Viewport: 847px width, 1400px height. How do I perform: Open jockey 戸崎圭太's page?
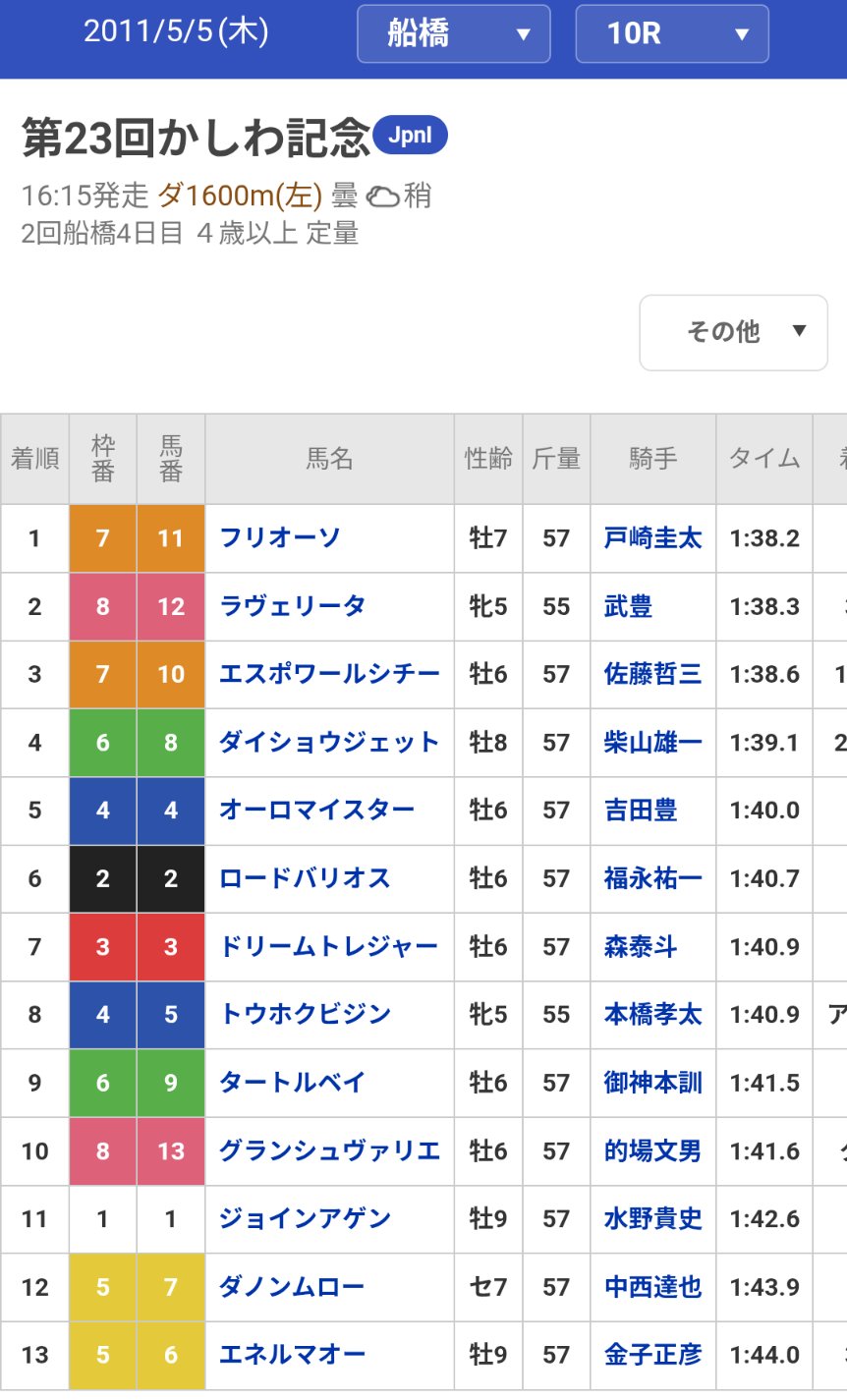(653, 537)
